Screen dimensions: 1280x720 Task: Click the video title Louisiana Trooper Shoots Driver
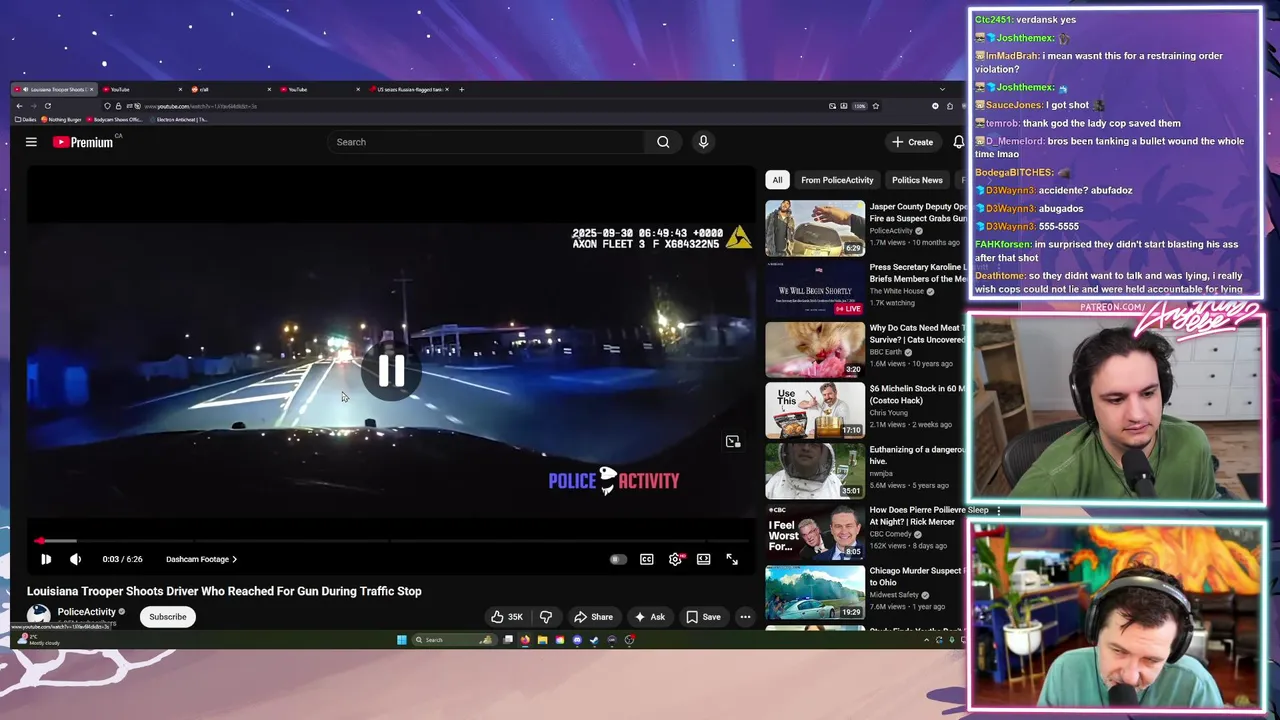coord(224,591)
